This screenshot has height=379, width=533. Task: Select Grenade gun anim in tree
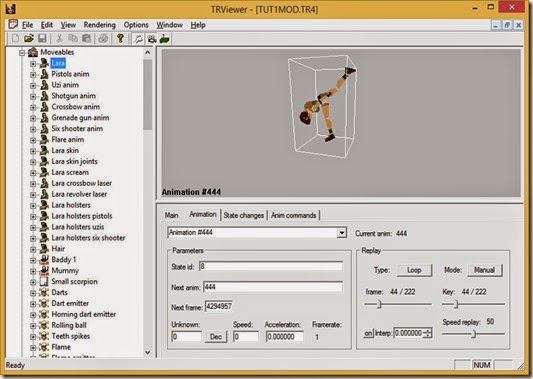coord(80,118)
